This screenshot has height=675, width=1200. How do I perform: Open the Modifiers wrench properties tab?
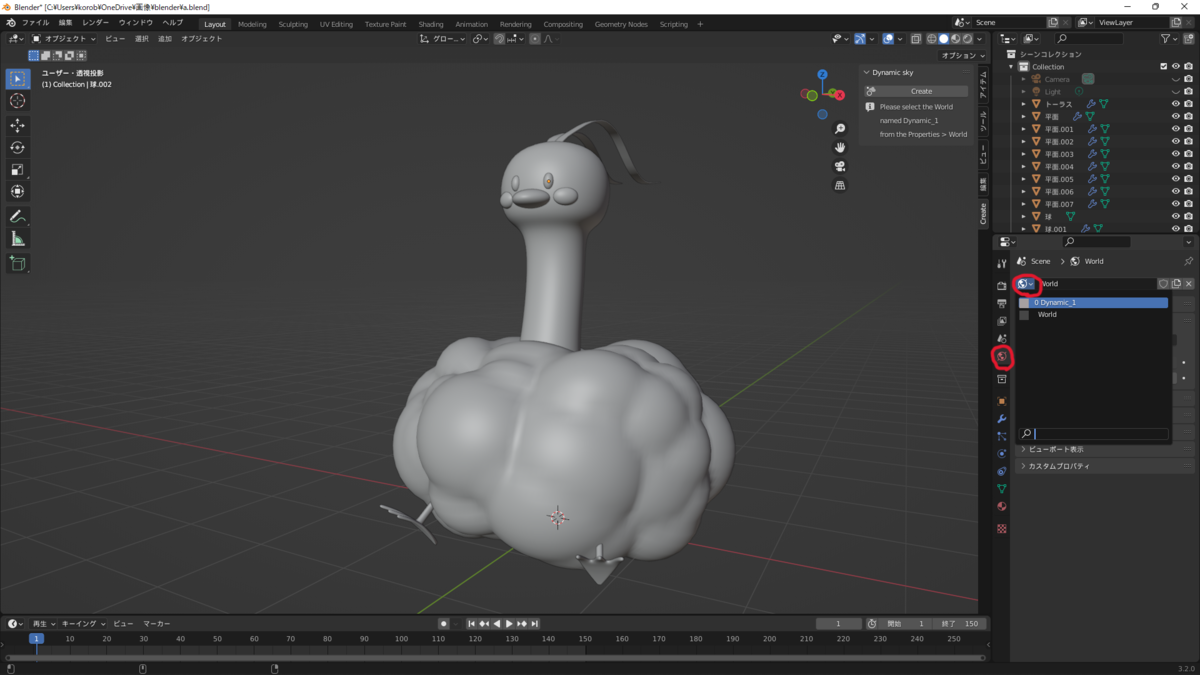click(1001, 419)
